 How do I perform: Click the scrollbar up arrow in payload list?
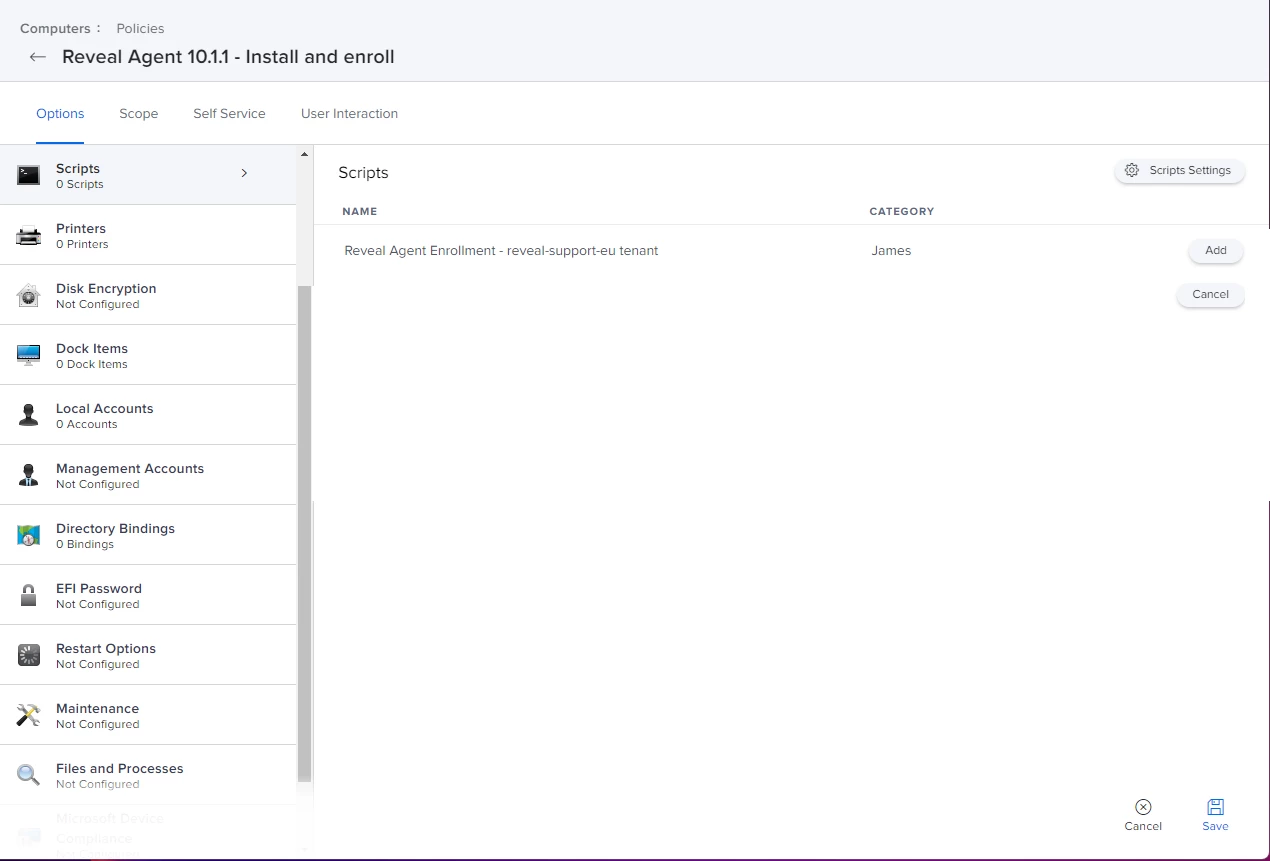[305, 154]
